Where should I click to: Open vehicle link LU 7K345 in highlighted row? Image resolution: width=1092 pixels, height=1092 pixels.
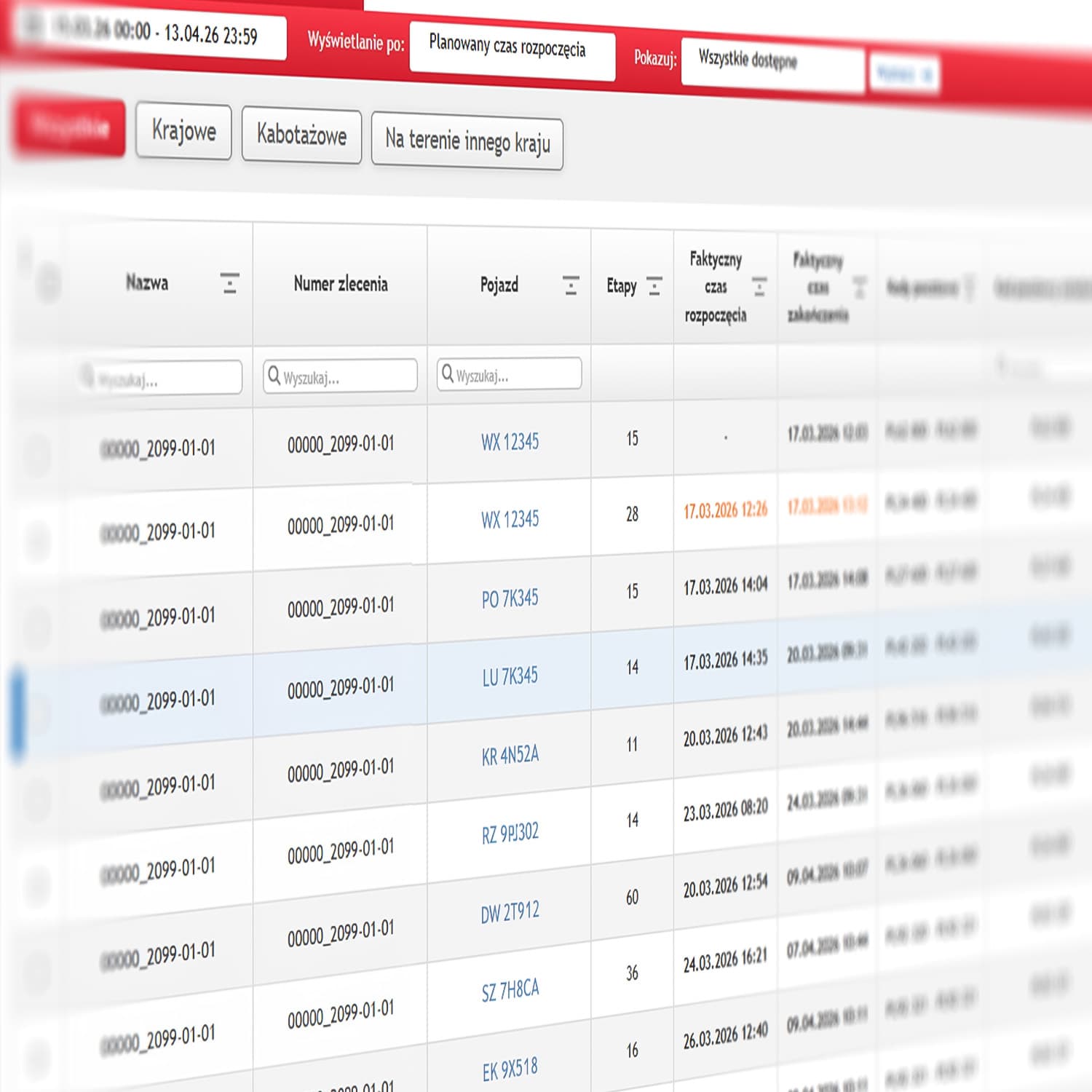pos(510,676)
